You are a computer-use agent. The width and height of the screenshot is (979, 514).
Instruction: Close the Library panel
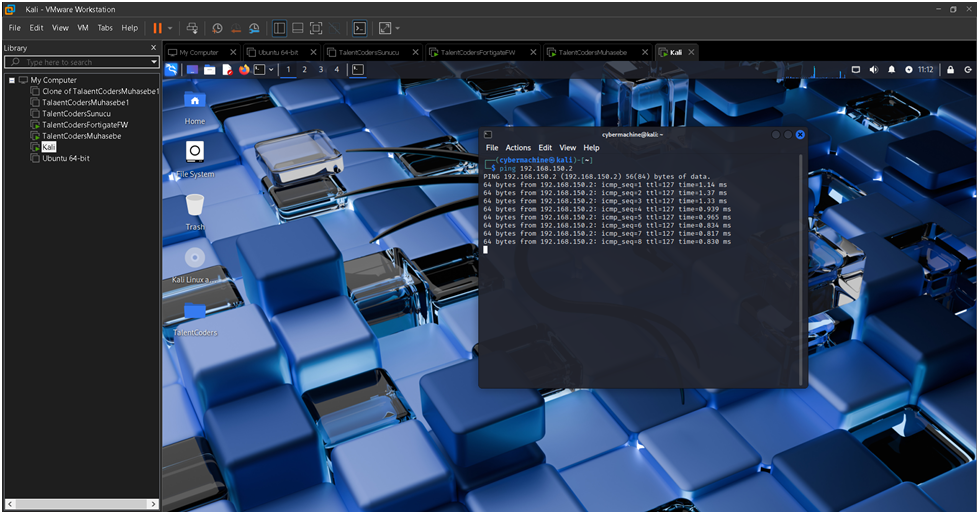click(154, 47)
